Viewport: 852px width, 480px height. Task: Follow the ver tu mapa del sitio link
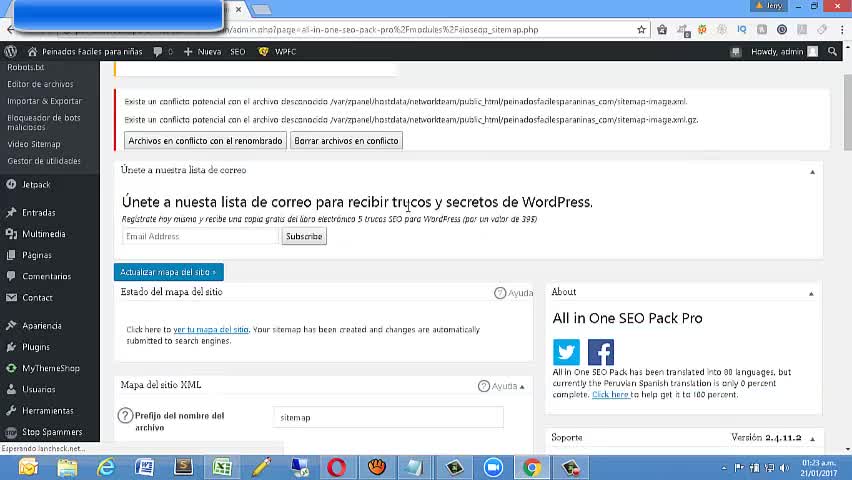211,329
